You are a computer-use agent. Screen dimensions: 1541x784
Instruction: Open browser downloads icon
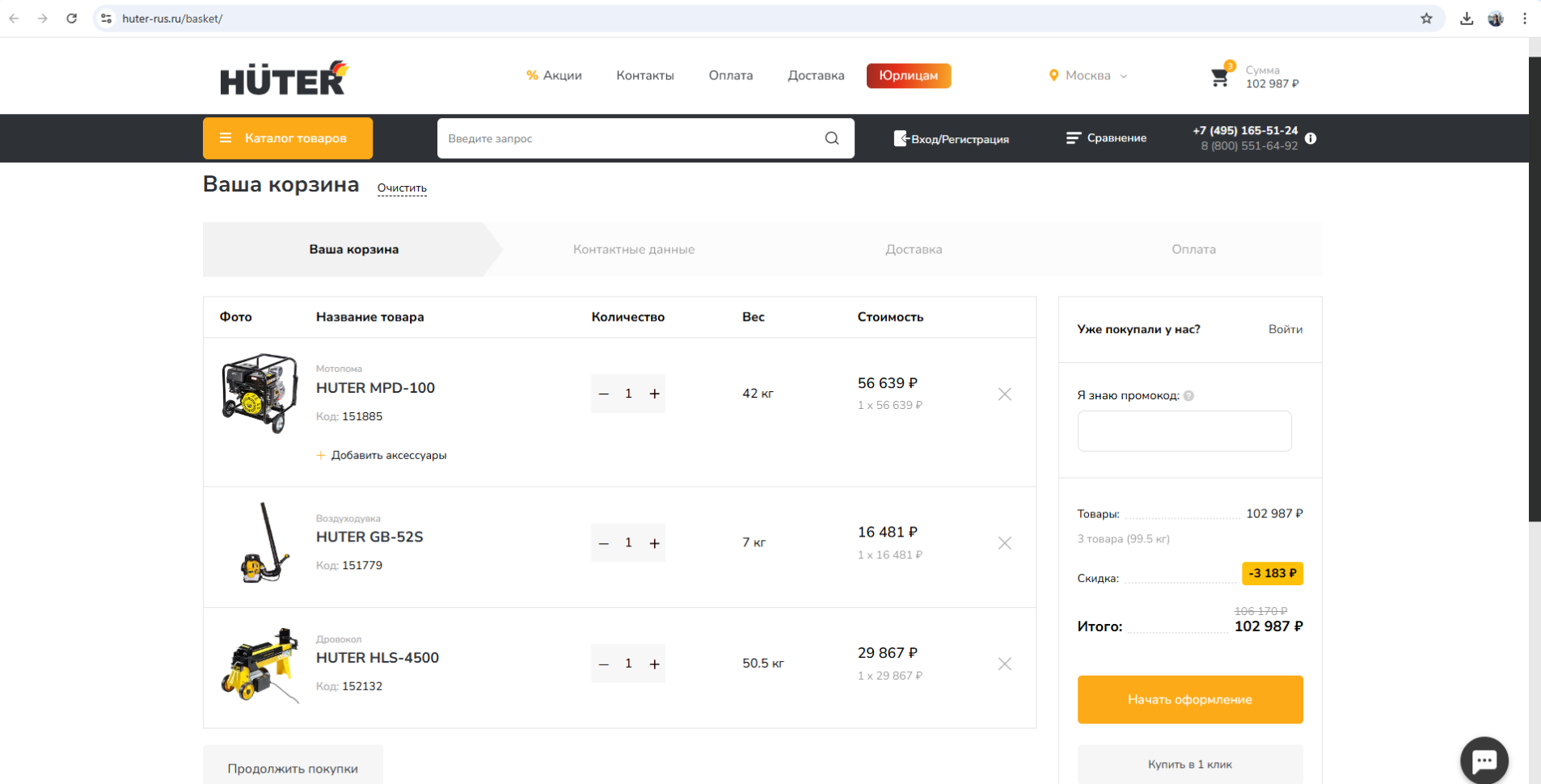pyautogui.click(x=1467, y=18)
